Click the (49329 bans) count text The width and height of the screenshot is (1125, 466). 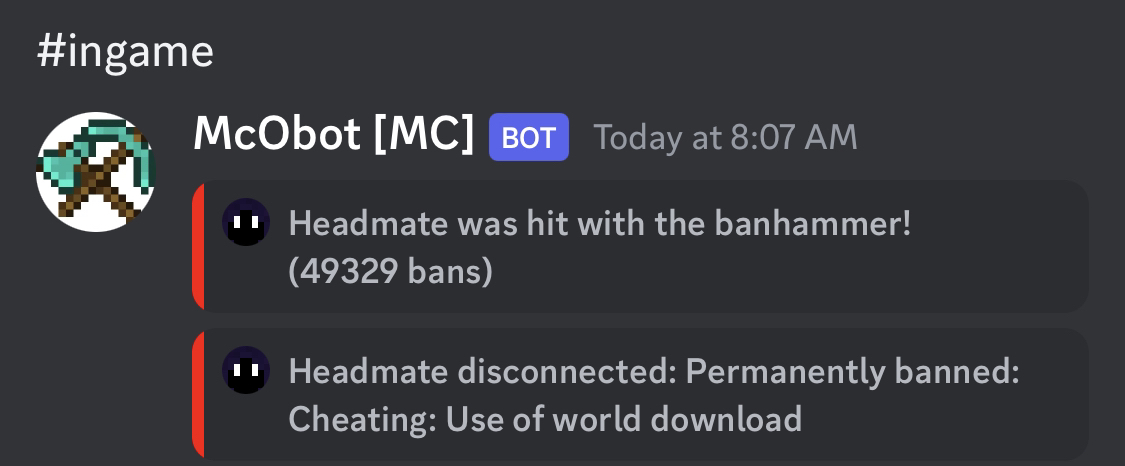tap(390, 272)
